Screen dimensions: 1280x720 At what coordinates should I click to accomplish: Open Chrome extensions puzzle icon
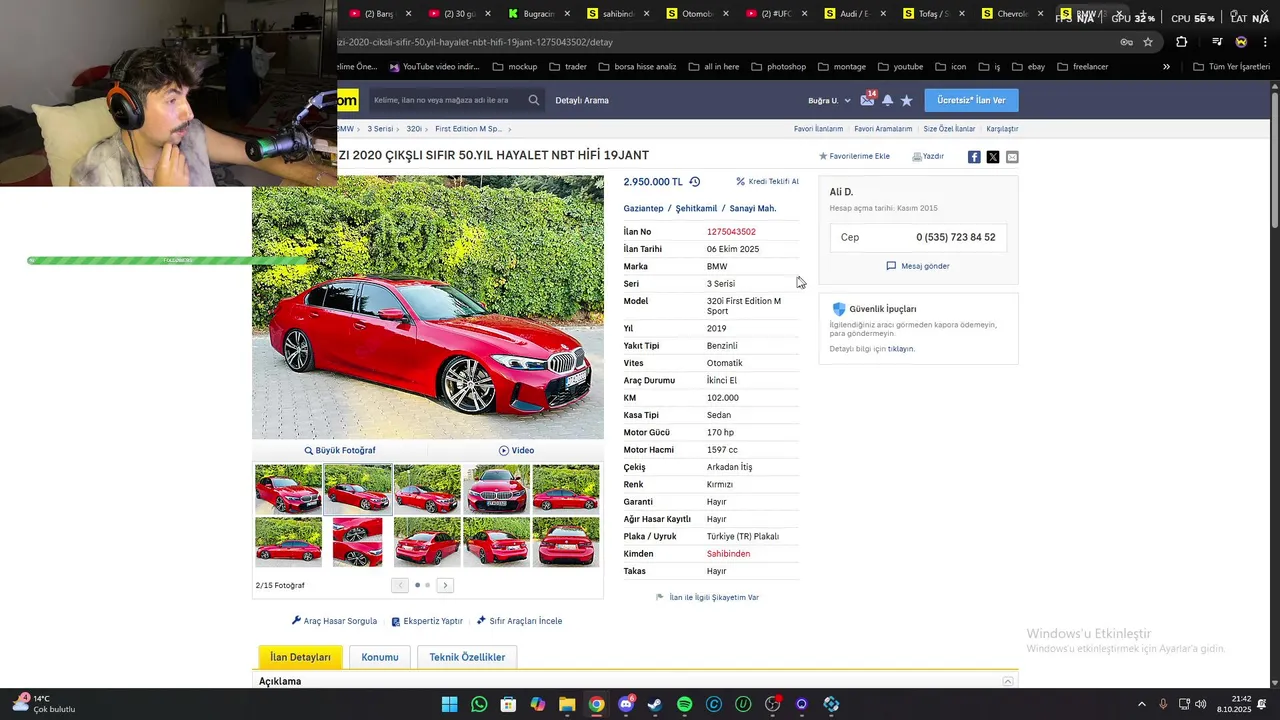pos(1182,42)
